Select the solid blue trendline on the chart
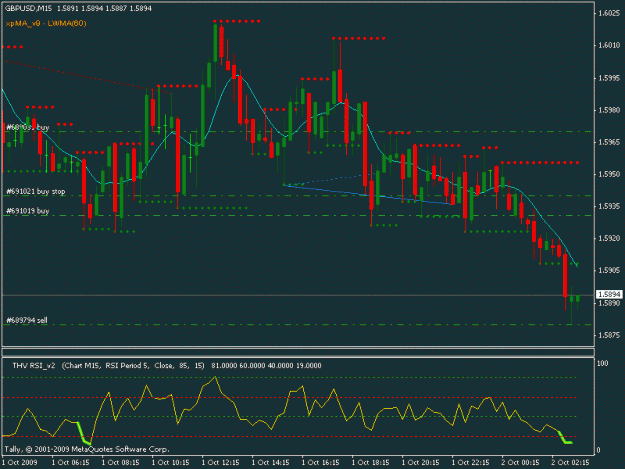625x469 pixels. click(367, 195)
